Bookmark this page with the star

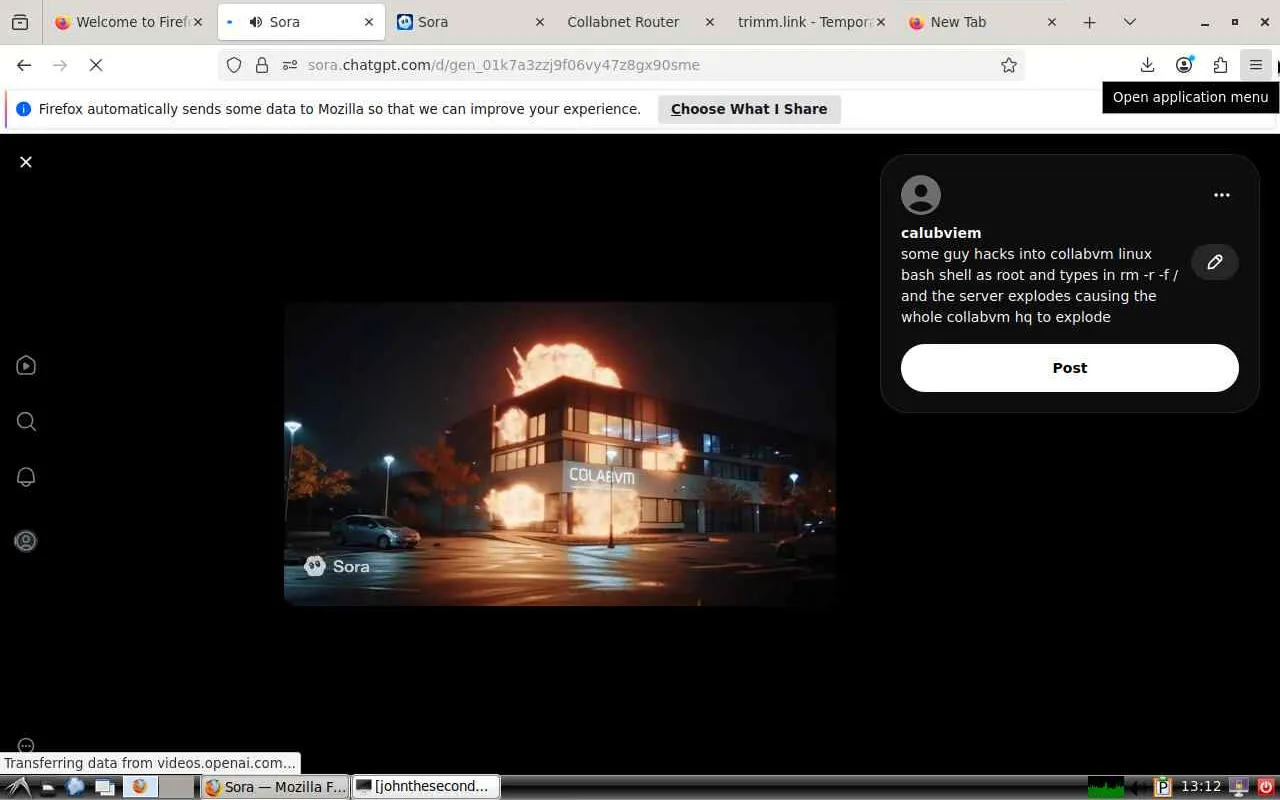pos(1009,65)
